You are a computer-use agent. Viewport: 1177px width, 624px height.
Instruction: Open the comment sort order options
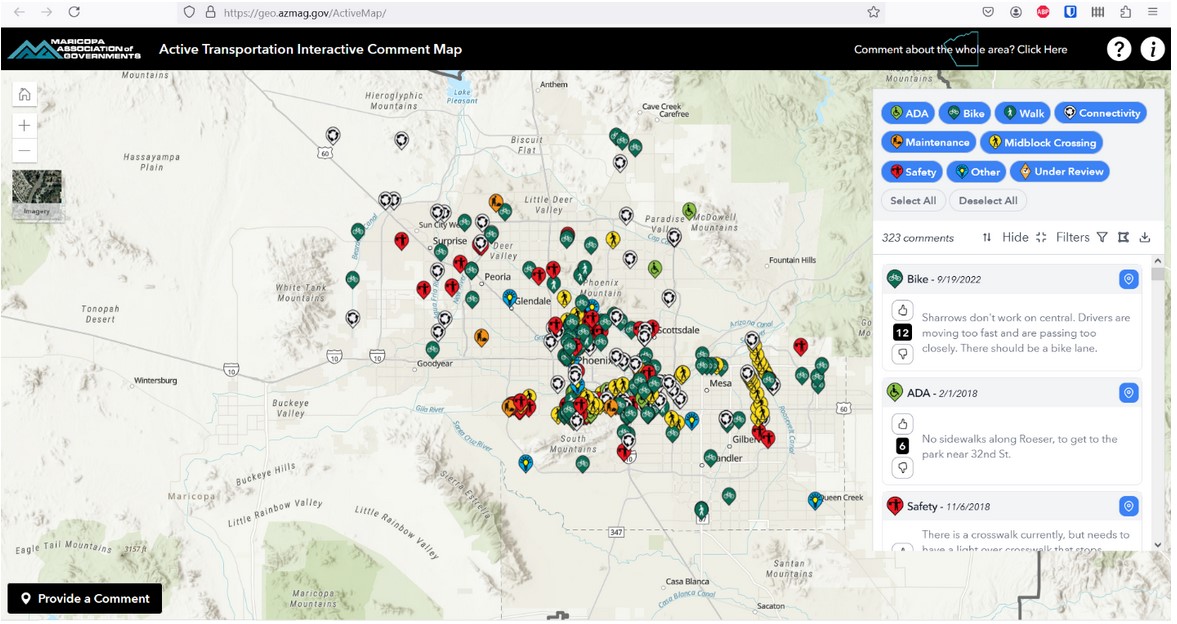987,238
